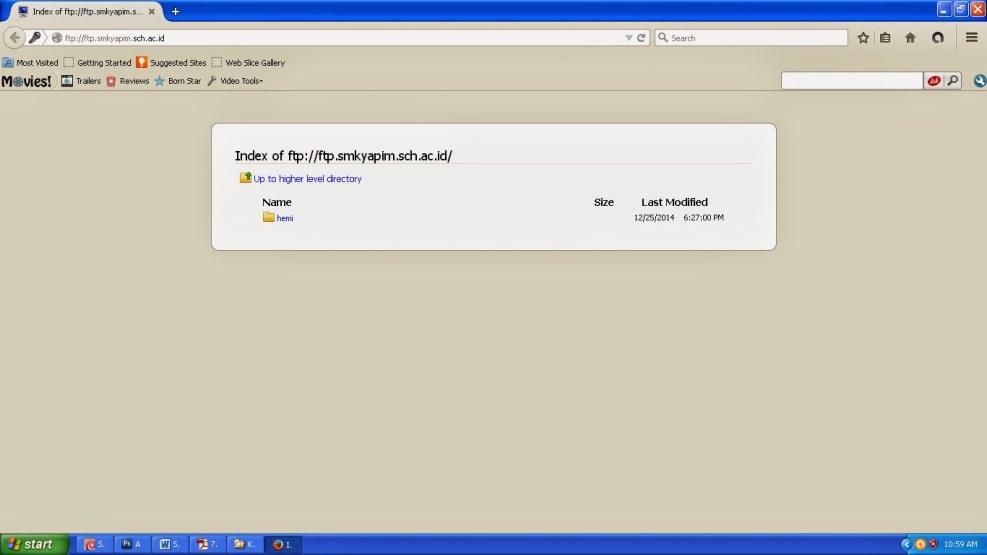
Task: Click the toolbar search magnifier button
Action: [953, 81]
